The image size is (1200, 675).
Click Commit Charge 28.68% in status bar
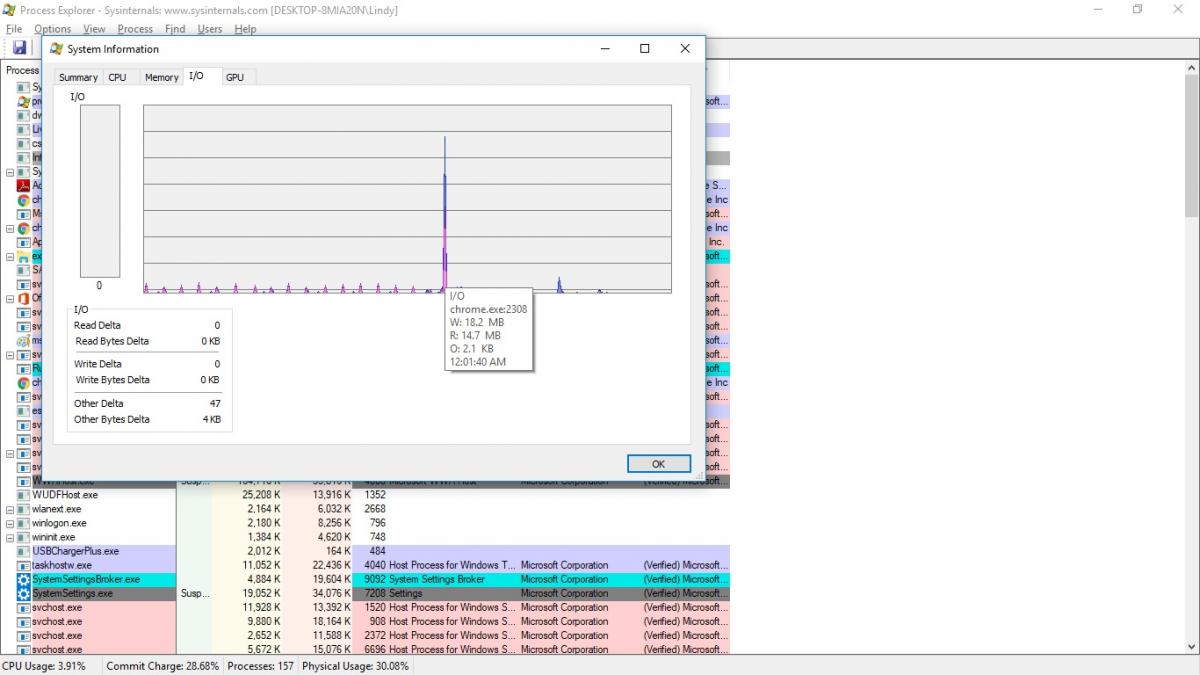tap(163, 666)
